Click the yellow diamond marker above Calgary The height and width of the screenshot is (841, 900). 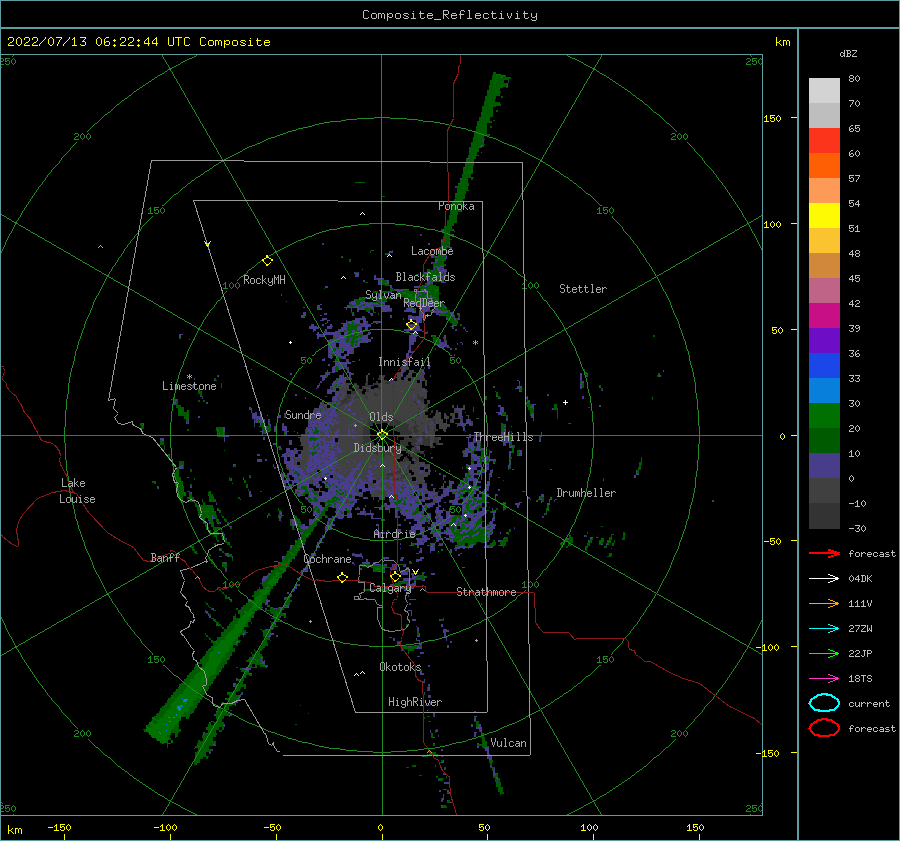395,576
